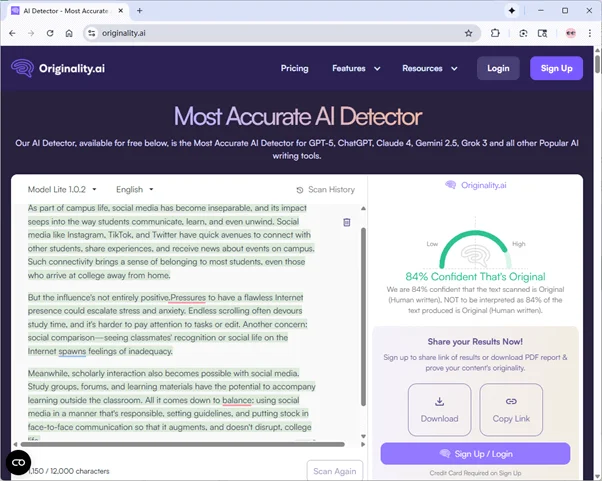Delete text using the trash icon
The width and height of the screenshot is (602, 481).
pyautogui.click(x=347, y=222)
